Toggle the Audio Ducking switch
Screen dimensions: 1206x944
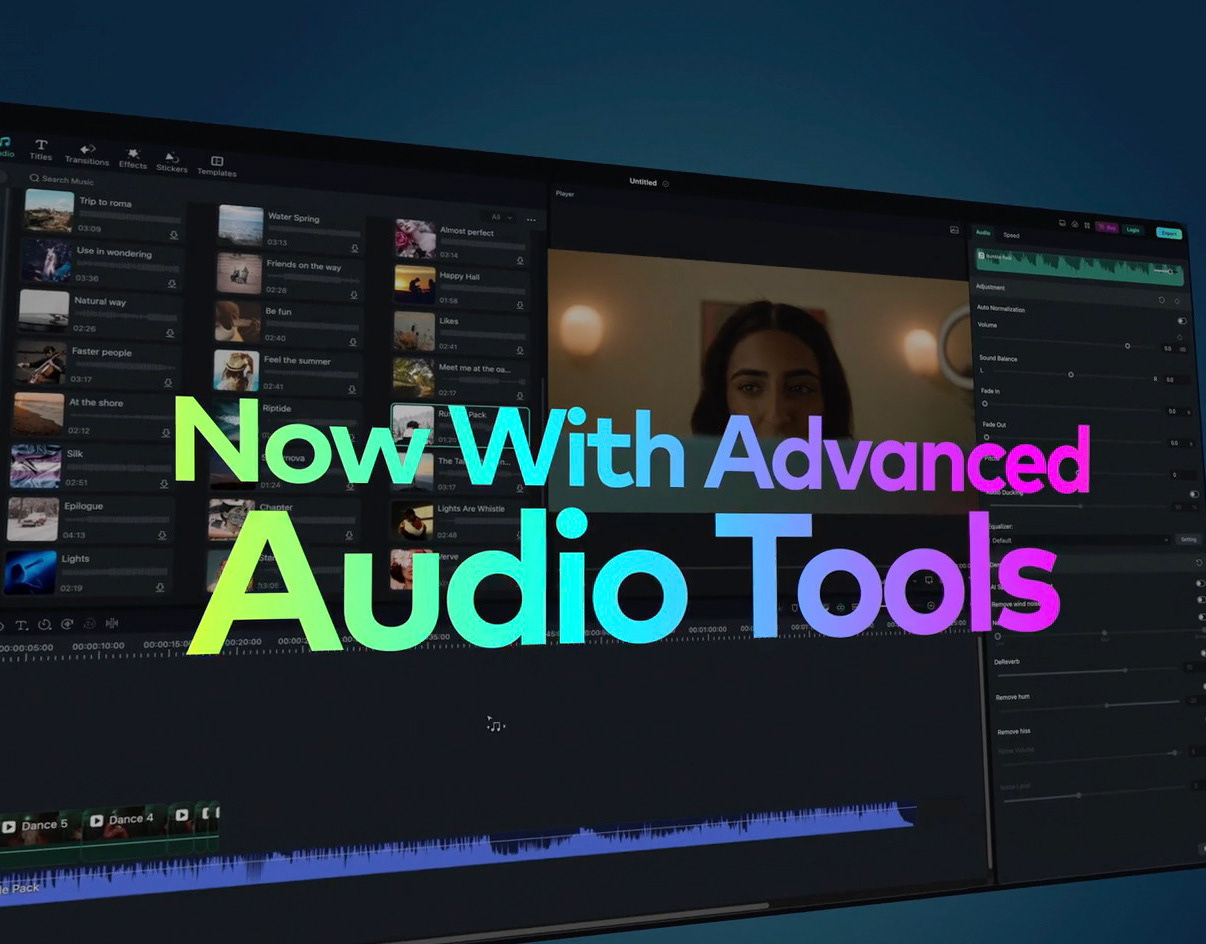click(x=1194, y=494)
